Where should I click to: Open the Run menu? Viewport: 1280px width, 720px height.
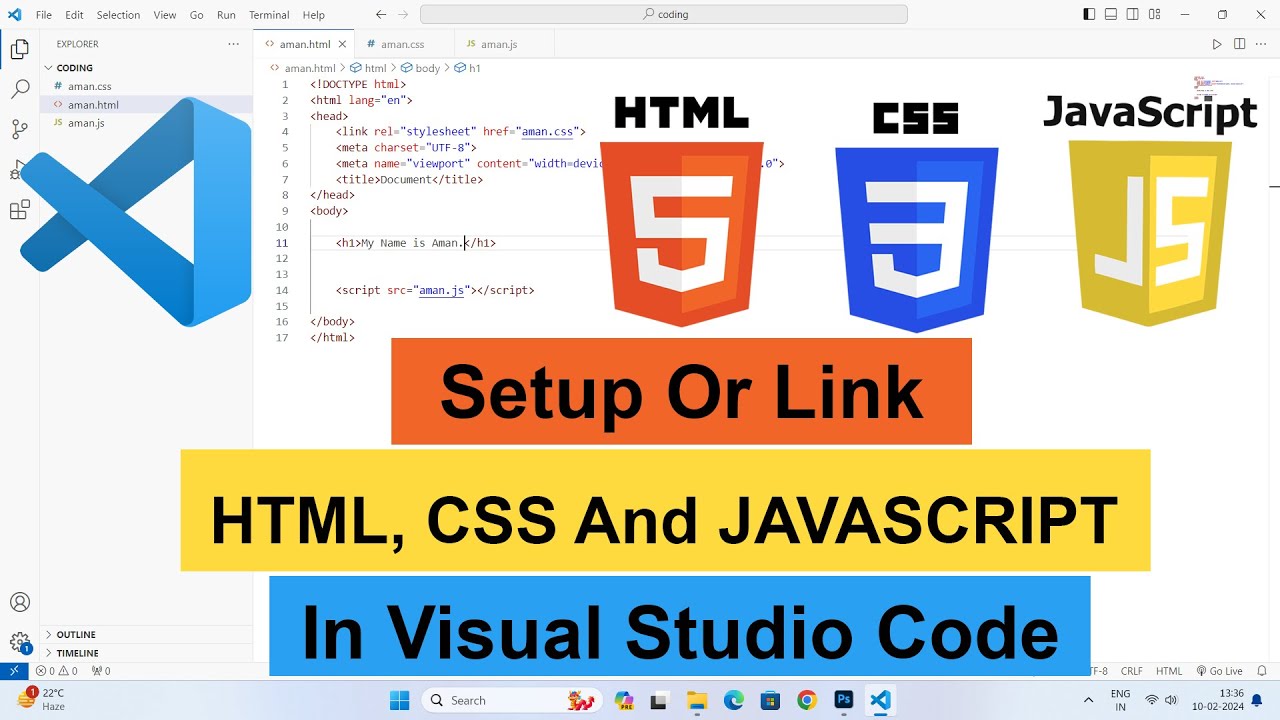(x=226, y=15)
